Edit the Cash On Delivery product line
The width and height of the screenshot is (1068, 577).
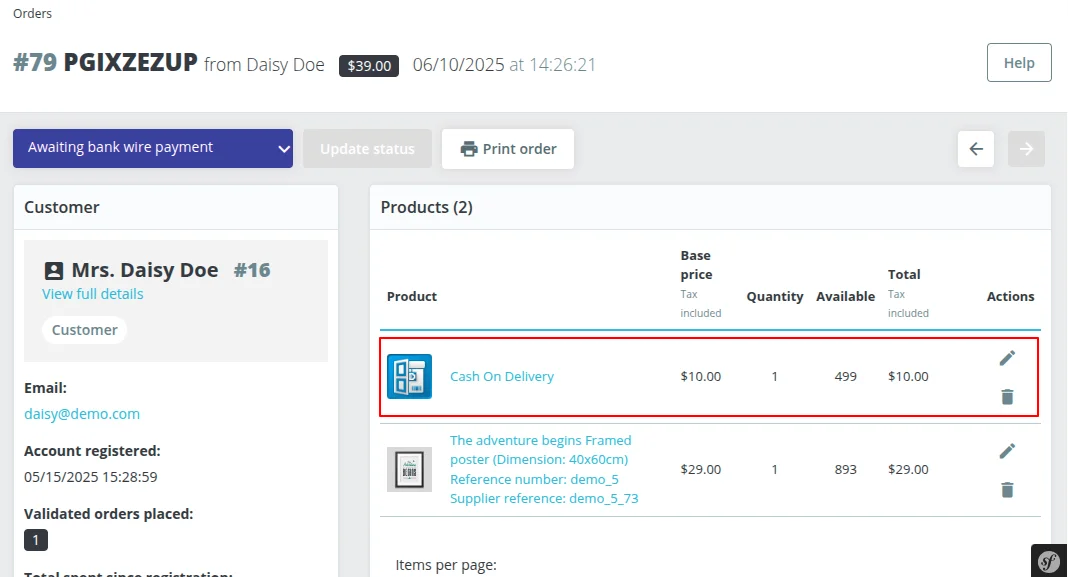1007,357
